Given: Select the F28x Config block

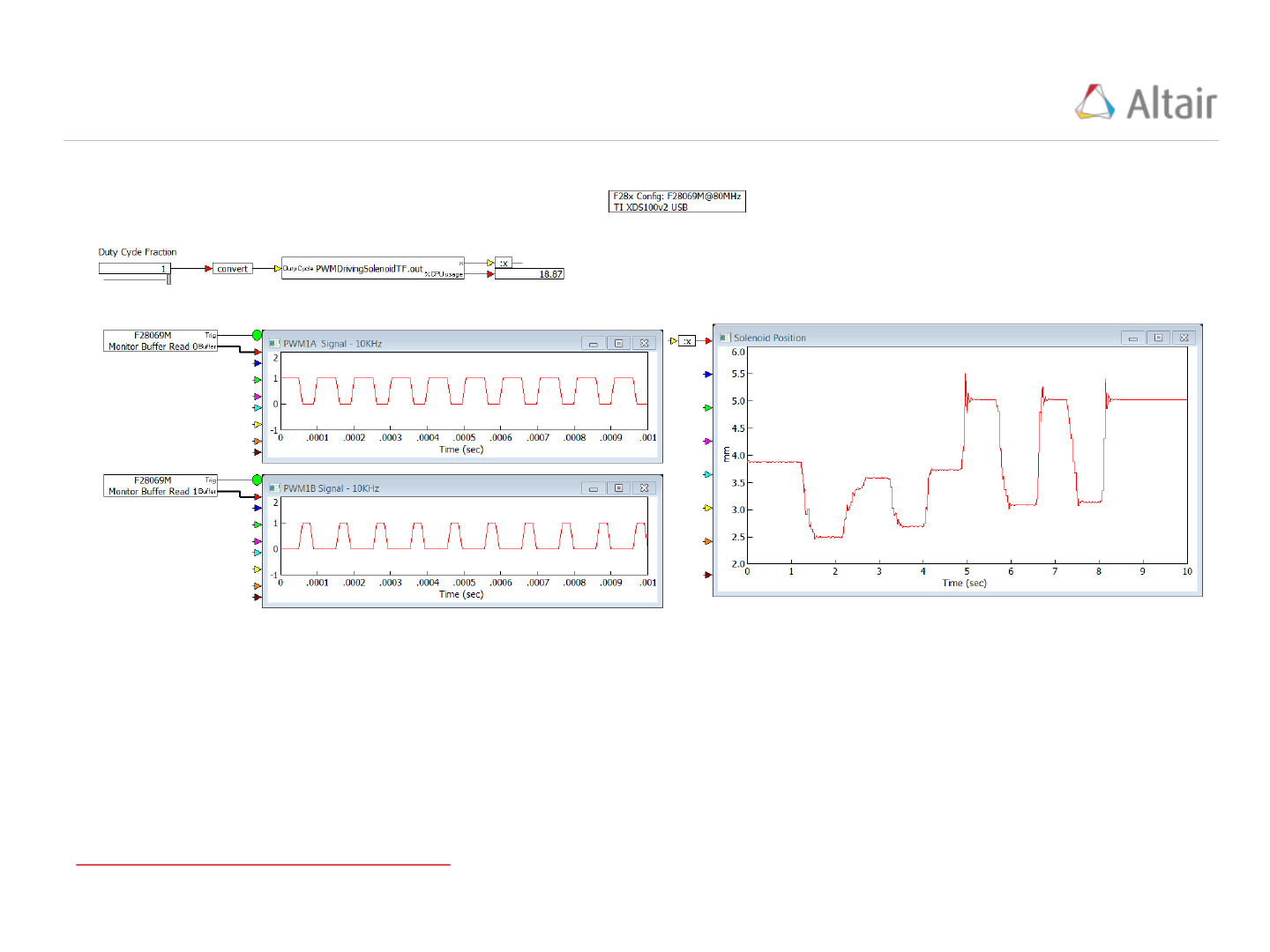Looking at the screenshot, I should point(677,202).
